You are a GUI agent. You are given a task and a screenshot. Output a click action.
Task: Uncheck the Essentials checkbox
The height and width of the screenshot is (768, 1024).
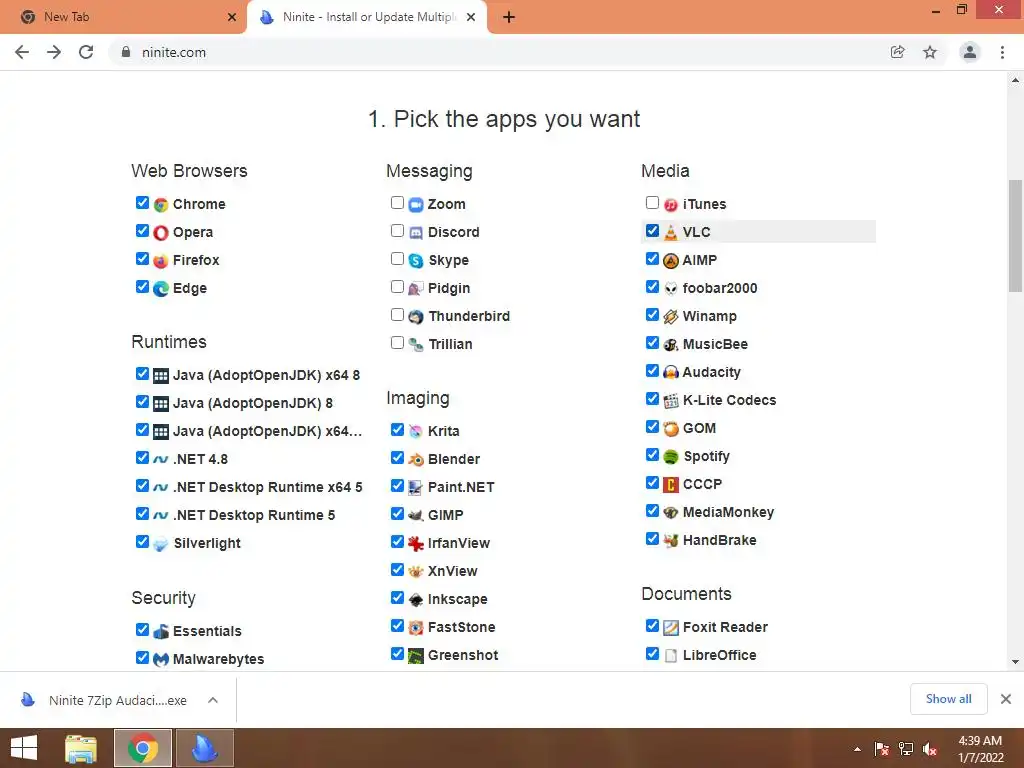coord(142,630)
